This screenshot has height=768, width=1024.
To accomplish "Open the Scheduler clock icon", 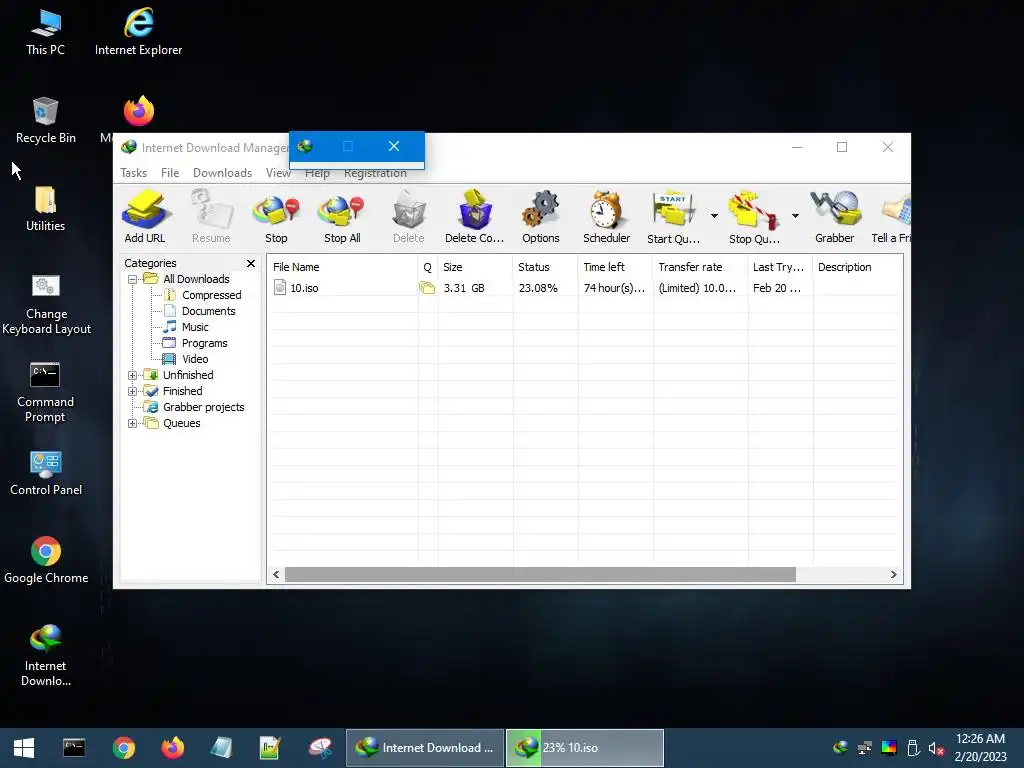I will click(607, 217).
